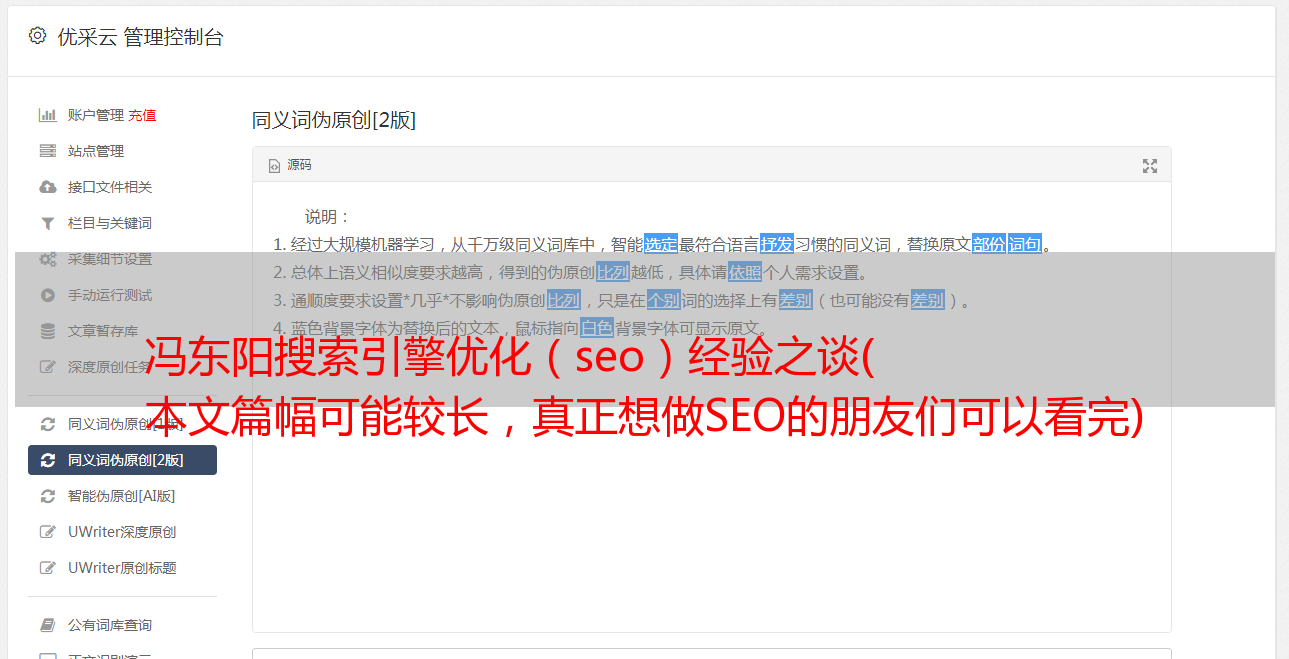Select 智能伪原创[AI版] in sidebar
1289x659 pixels.
point(122,496)
